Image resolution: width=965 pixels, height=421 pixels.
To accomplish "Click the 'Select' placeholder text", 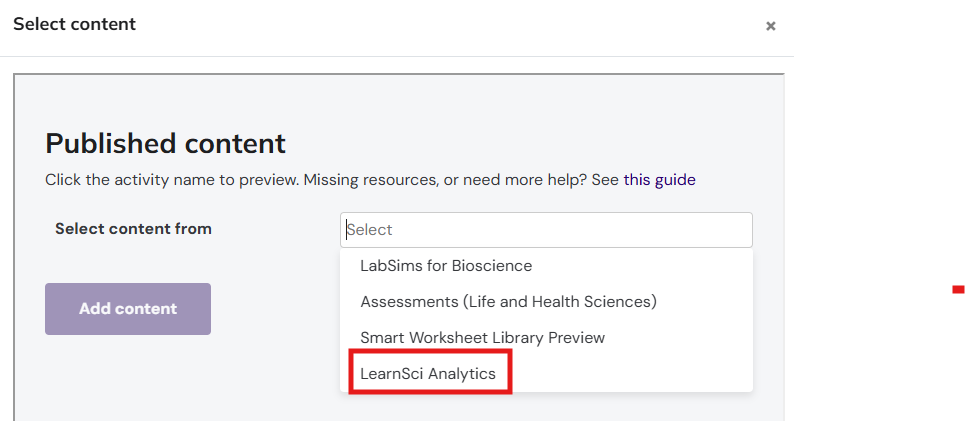I will pyautogui.click(x=370, y=230).
